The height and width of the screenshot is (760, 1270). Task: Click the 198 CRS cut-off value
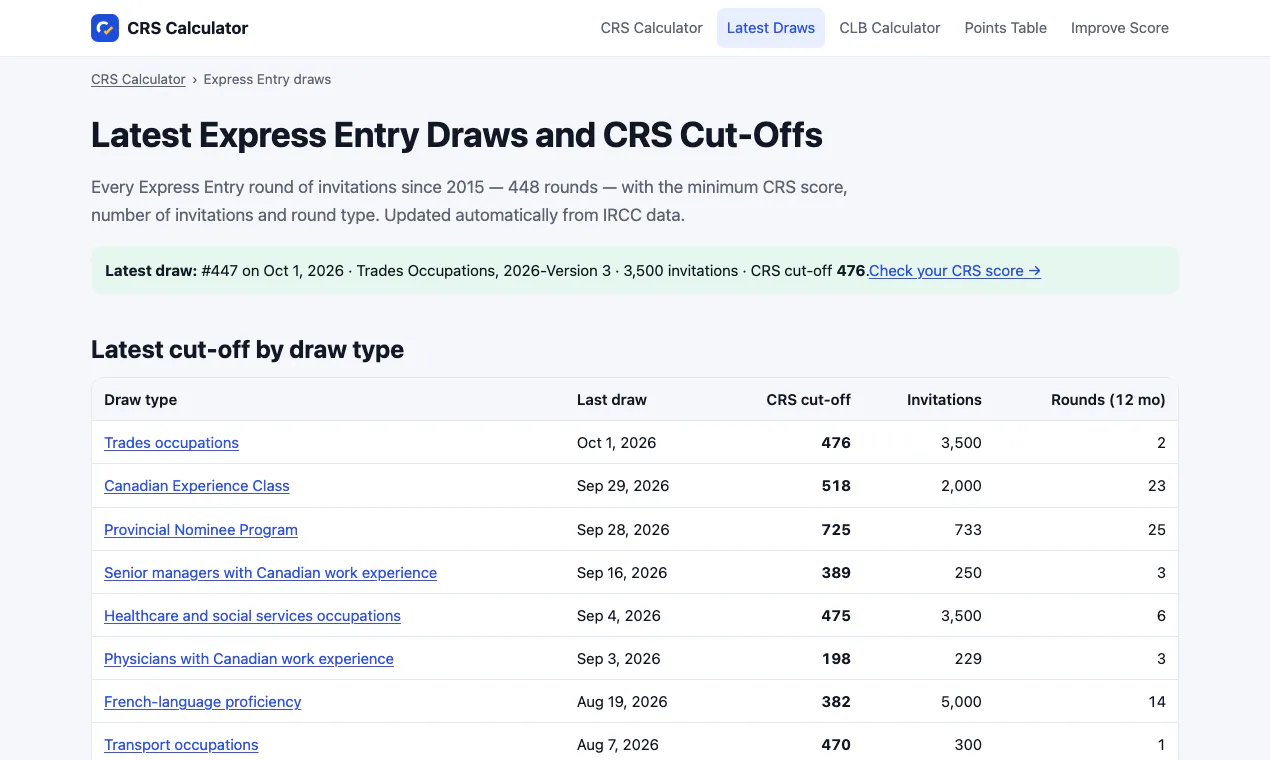click(x=836, y=659)
